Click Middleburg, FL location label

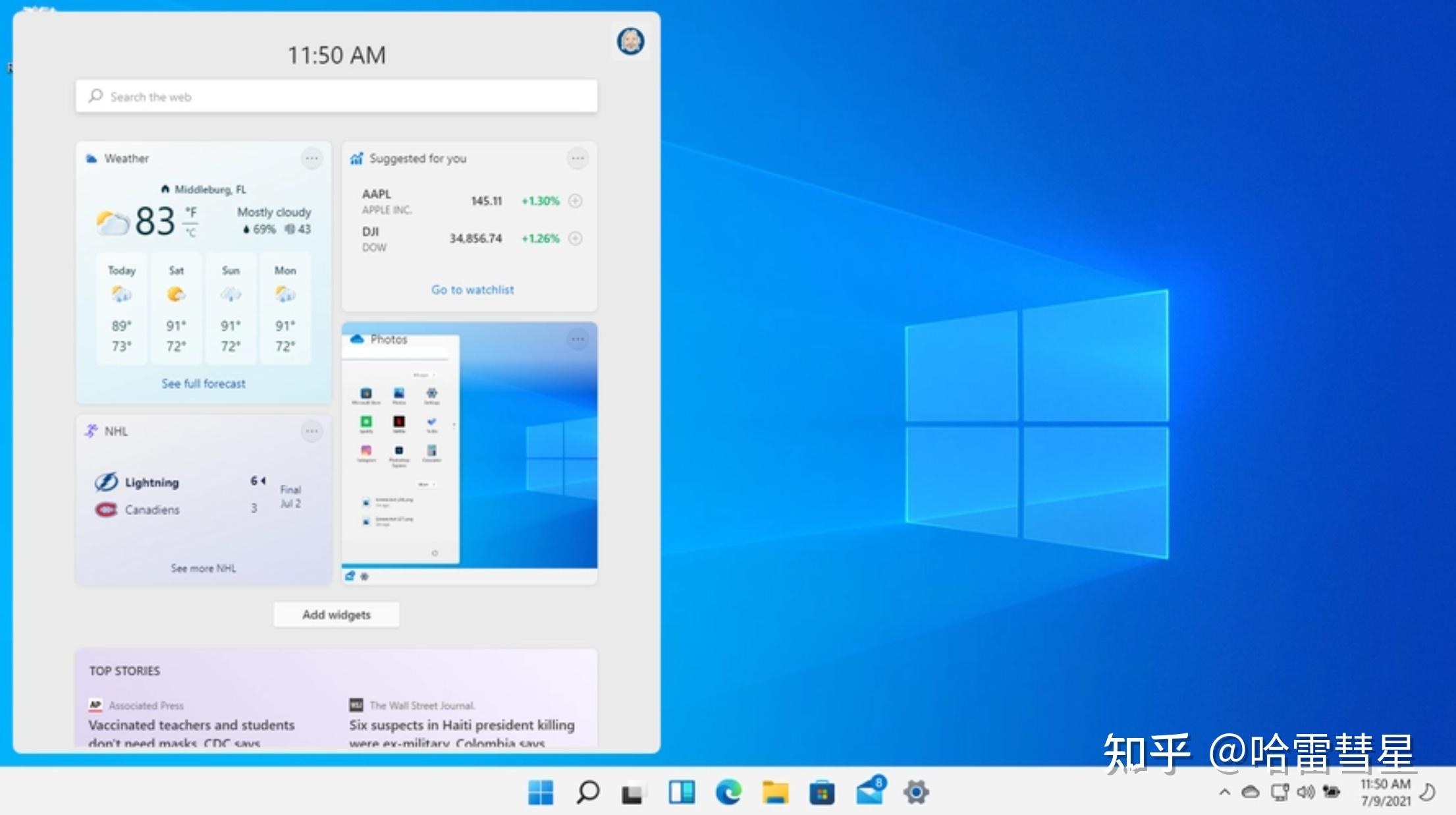pos(210,190)
